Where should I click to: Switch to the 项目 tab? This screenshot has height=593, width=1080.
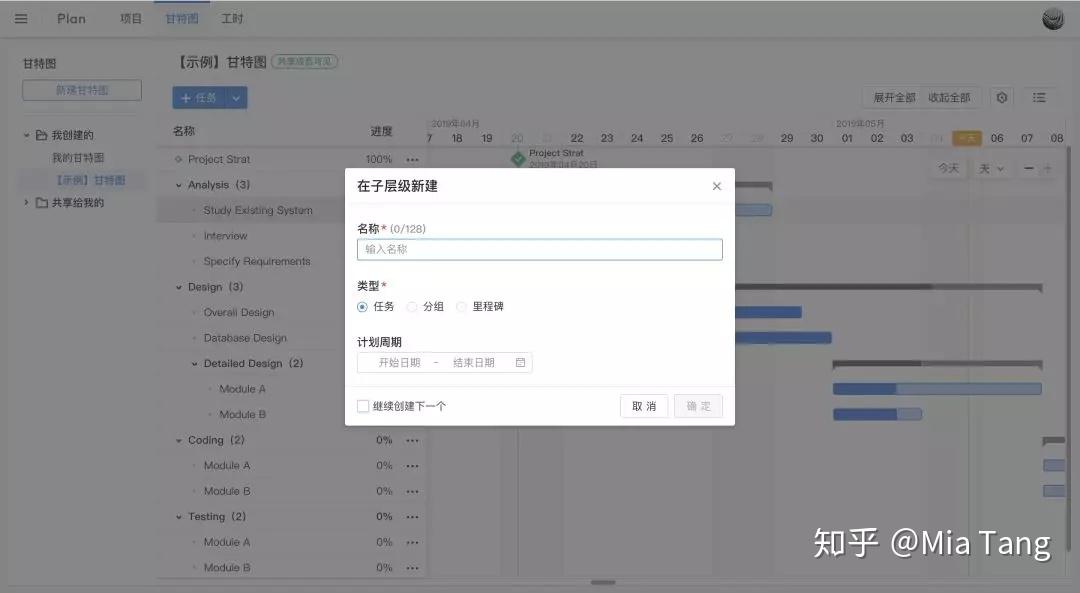point(130,17)
